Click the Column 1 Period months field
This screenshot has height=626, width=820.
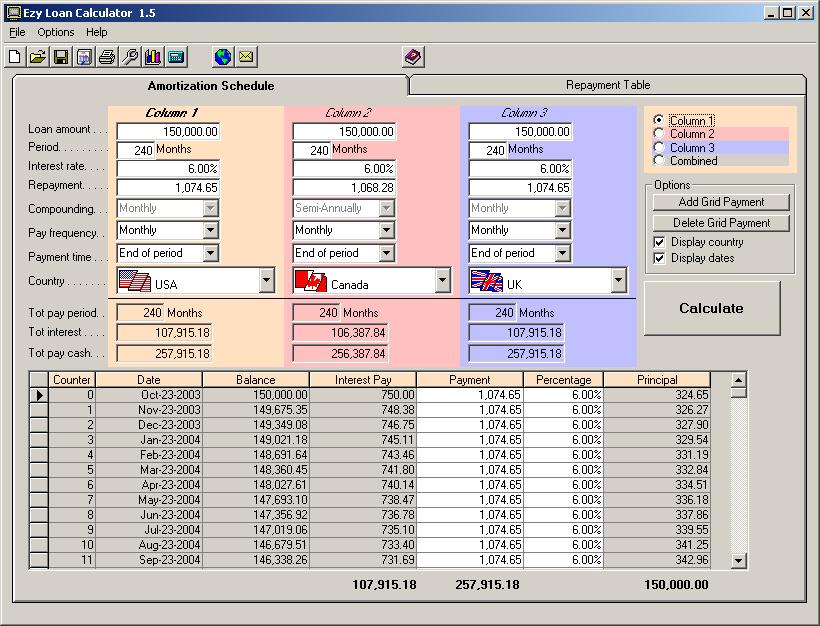(x=135, y=150)
